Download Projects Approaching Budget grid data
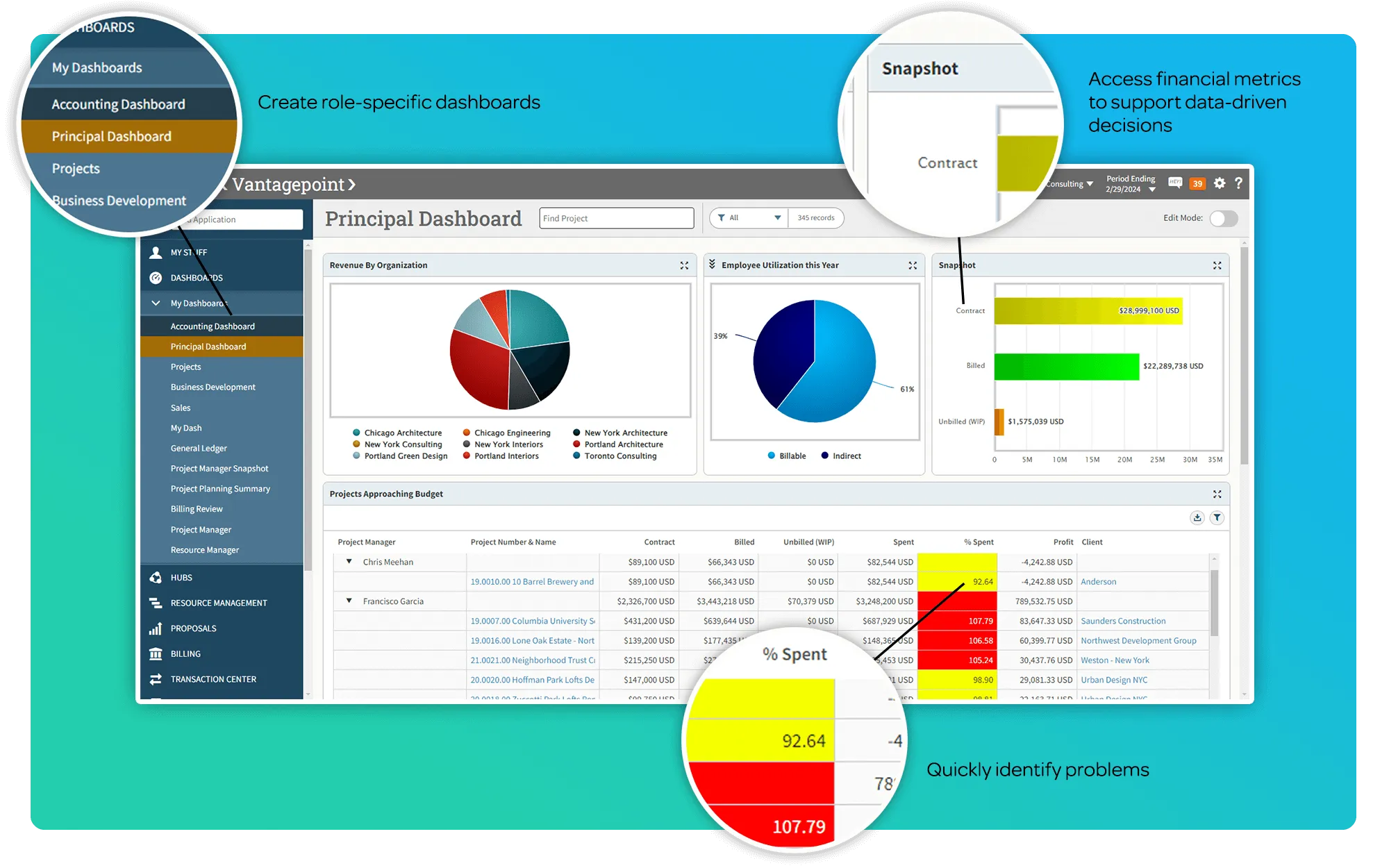 (x=1197, y=517)
